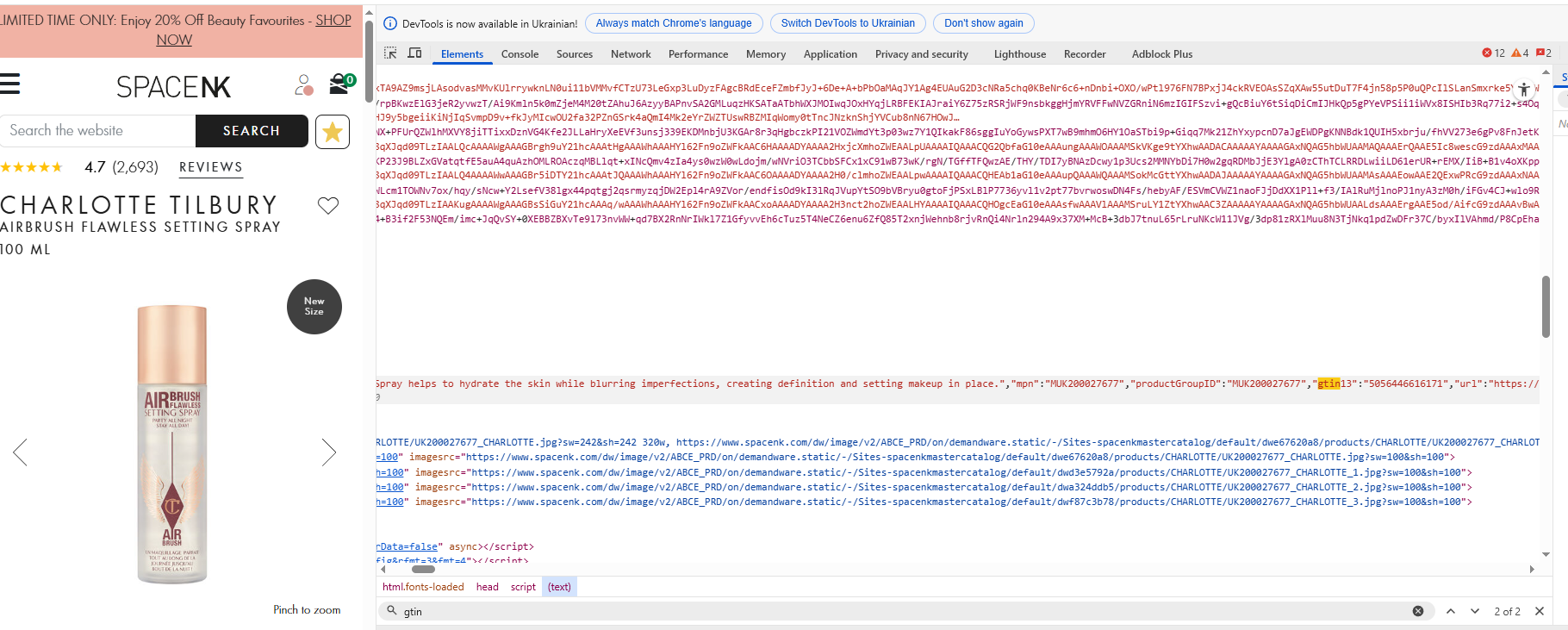Click the highlighted gtin match text

tap(1328, 384)
